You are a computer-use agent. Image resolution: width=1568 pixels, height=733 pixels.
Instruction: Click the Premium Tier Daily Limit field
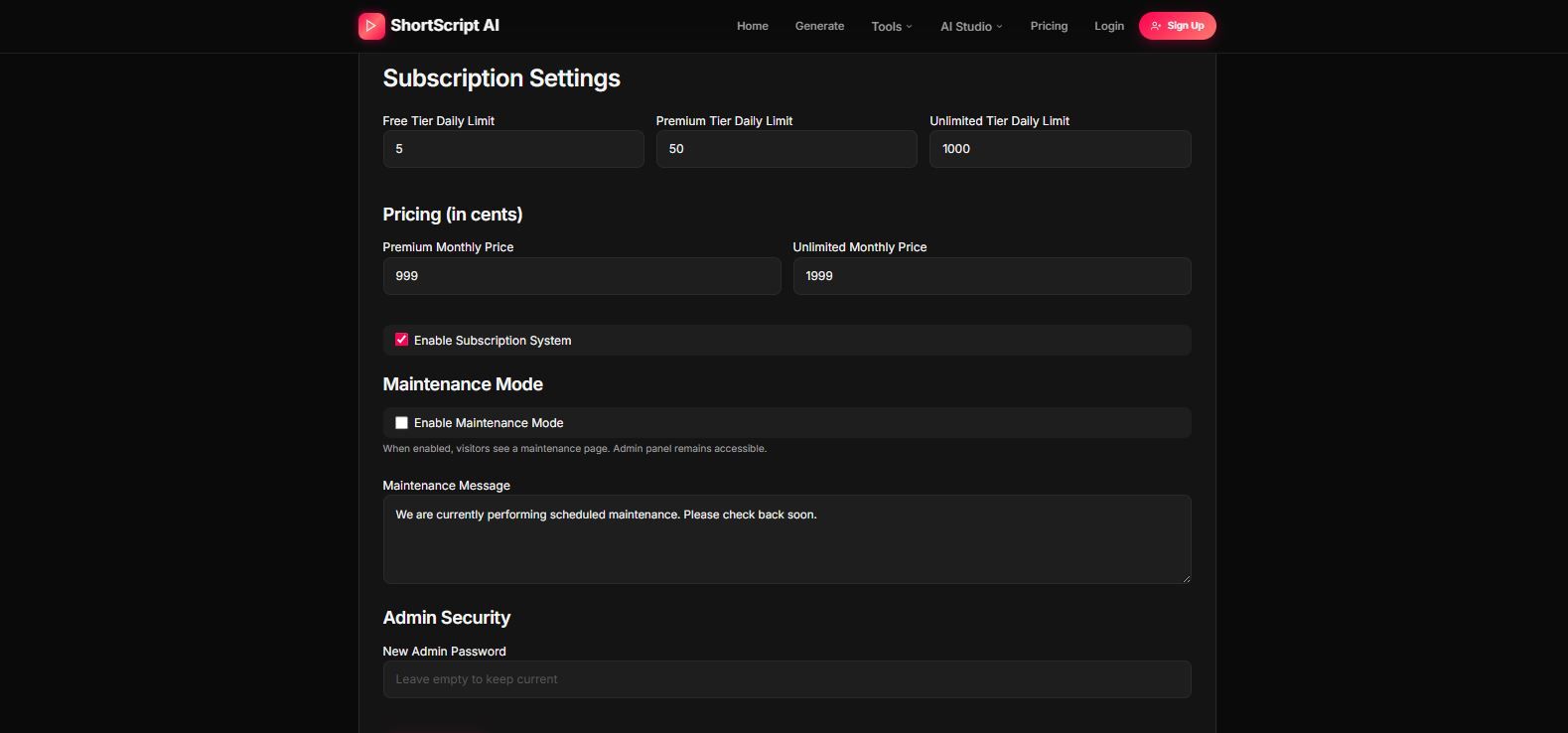coord(785,149)
